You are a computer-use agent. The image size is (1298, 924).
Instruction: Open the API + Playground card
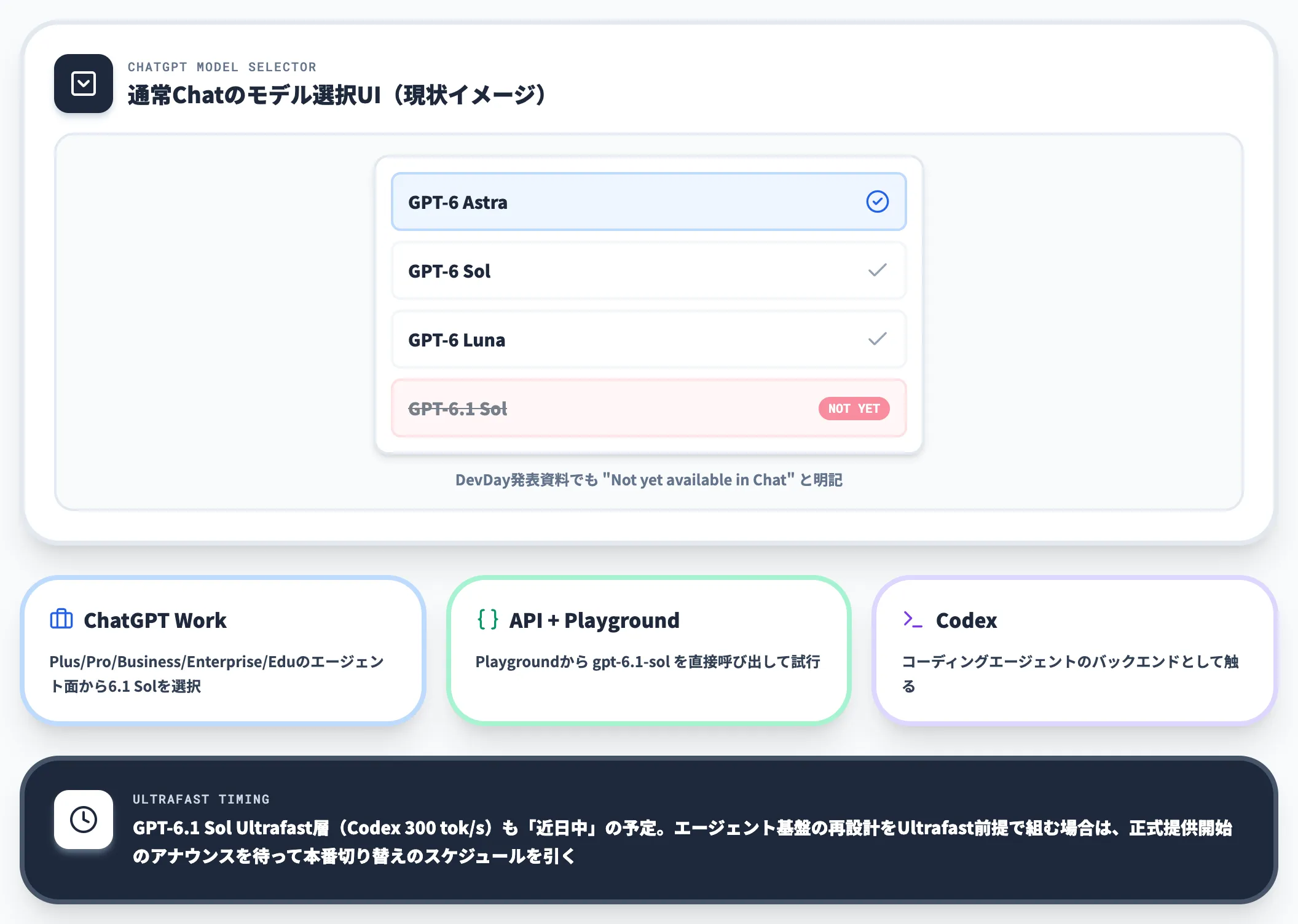click(649, 651)
